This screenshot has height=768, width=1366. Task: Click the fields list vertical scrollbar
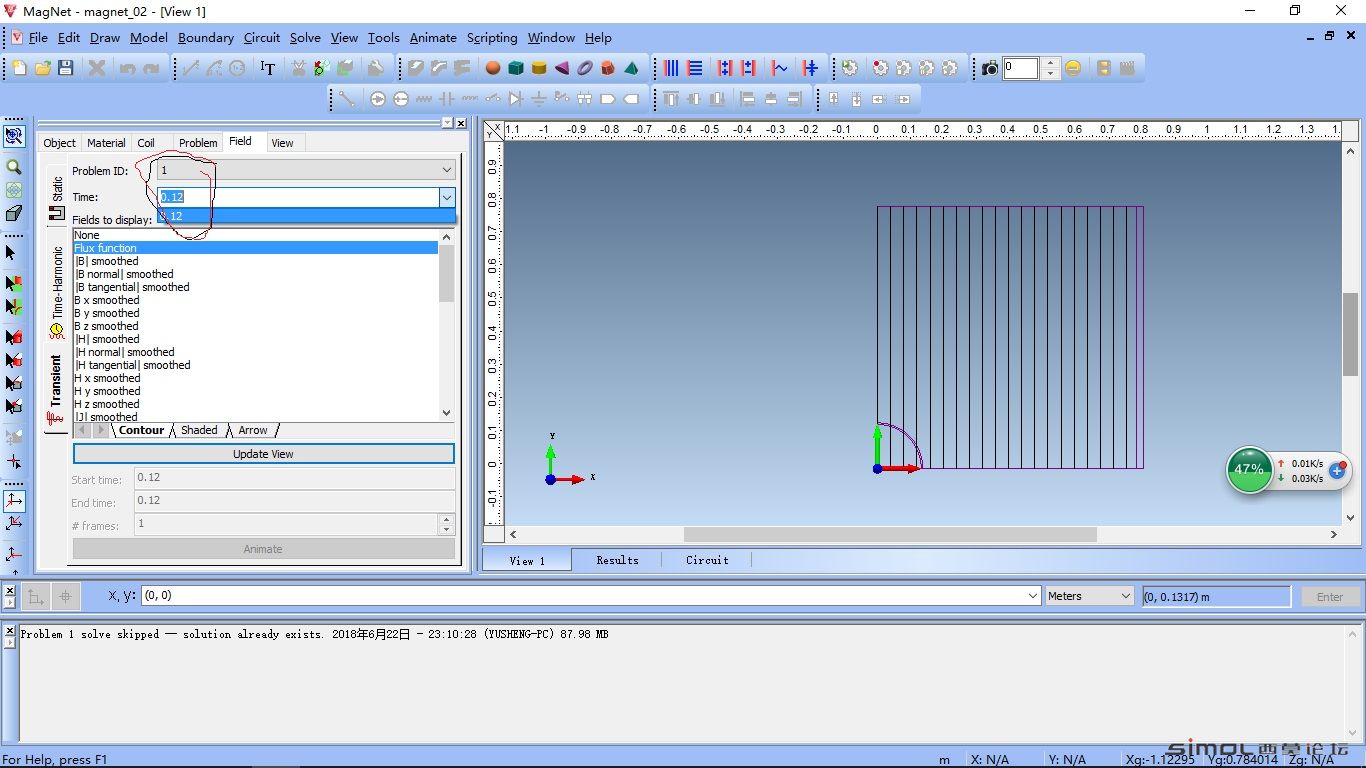click(447, 324)
